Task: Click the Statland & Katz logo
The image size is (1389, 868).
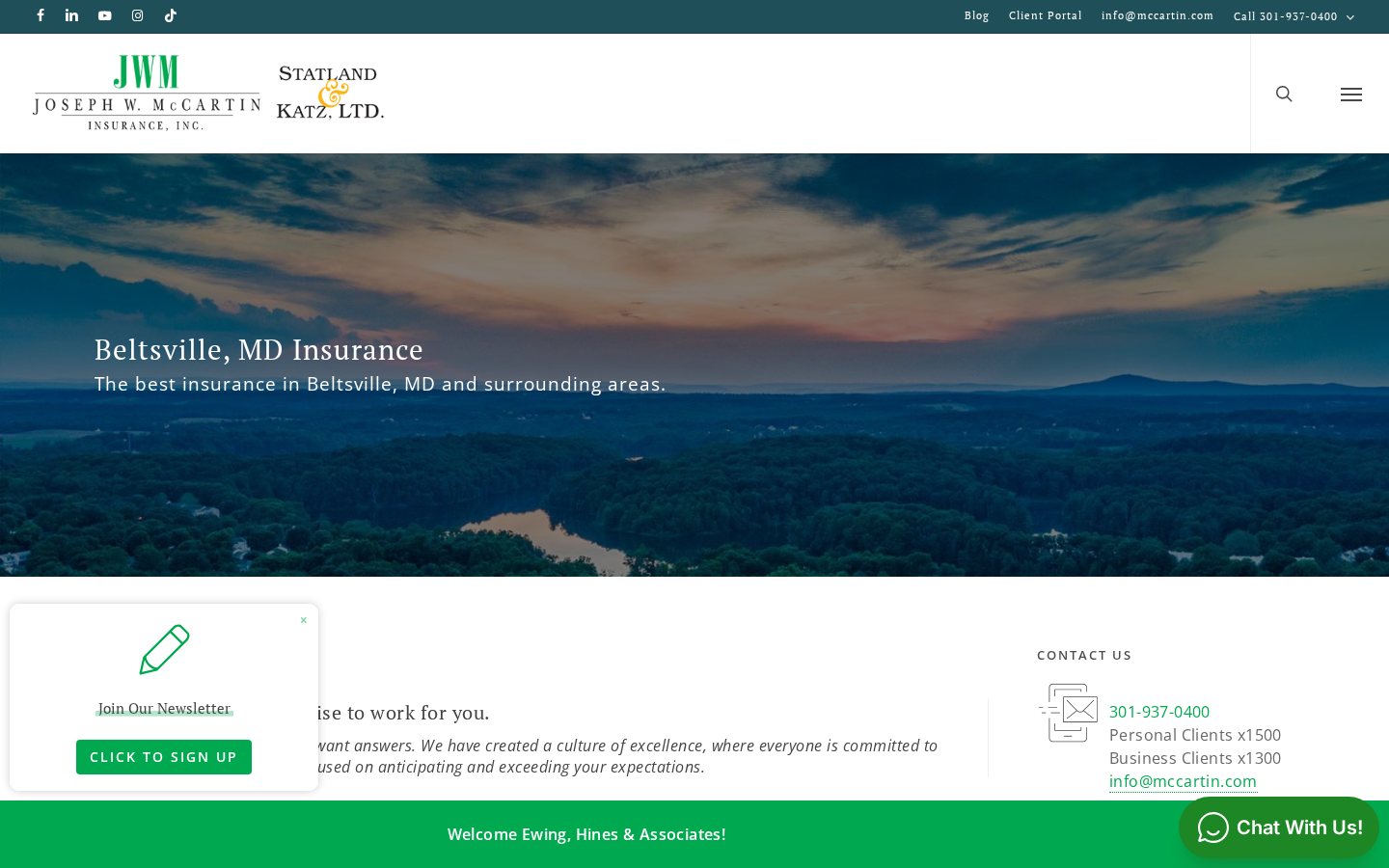Action: coord(330,93)
